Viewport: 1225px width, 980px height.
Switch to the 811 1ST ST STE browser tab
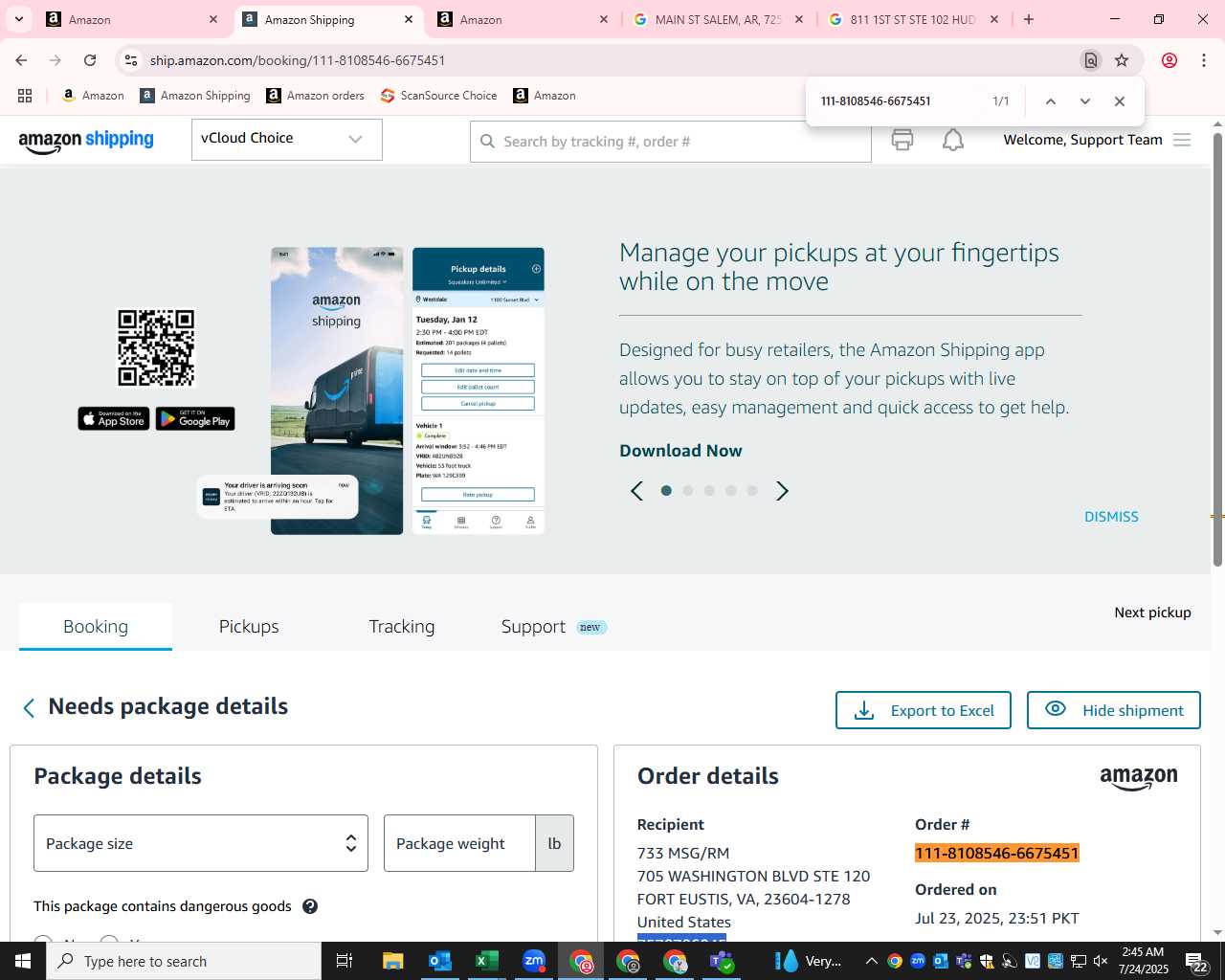(914, 19)
